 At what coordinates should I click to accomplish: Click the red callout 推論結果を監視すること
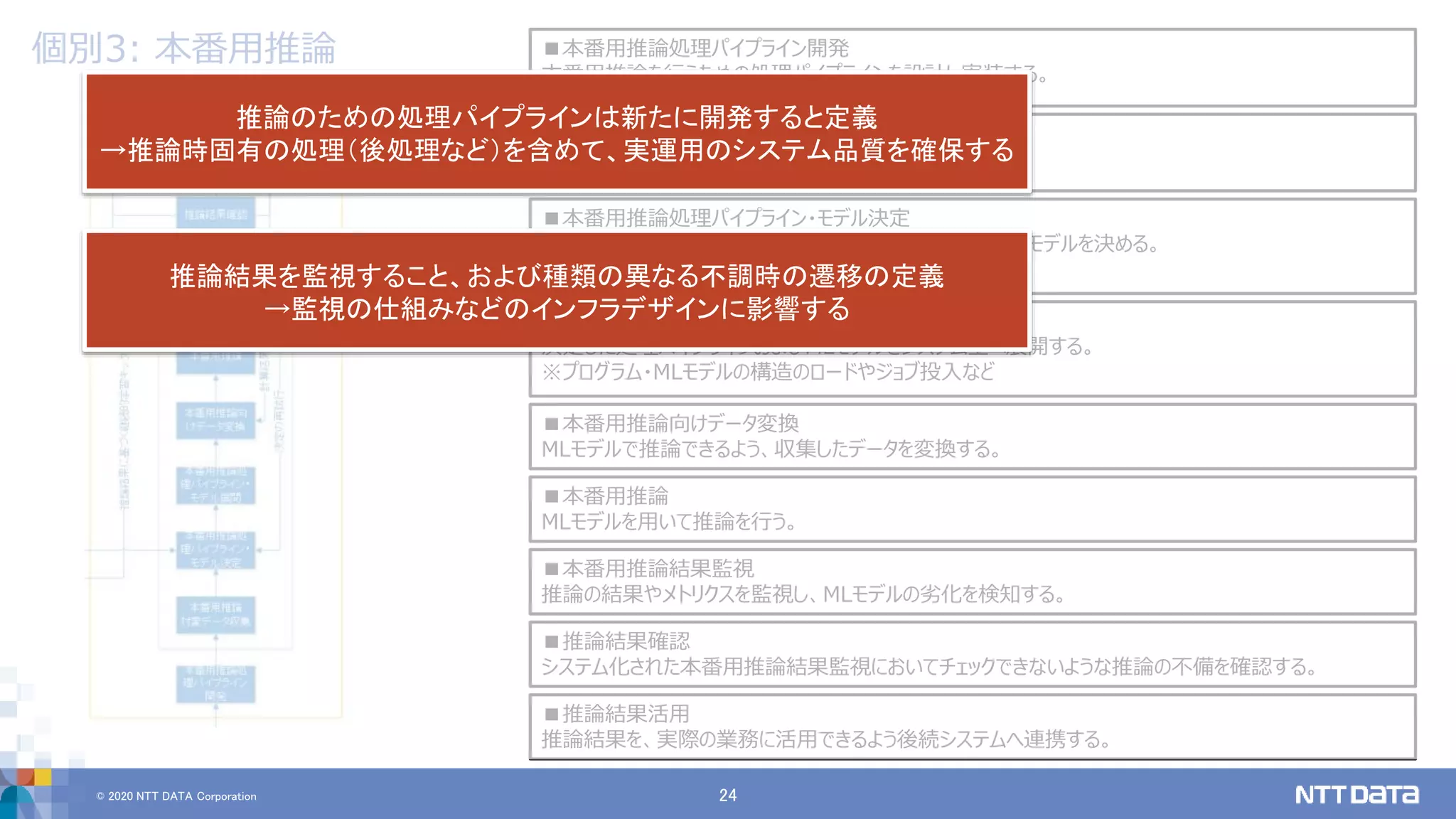tap(557, 291)
